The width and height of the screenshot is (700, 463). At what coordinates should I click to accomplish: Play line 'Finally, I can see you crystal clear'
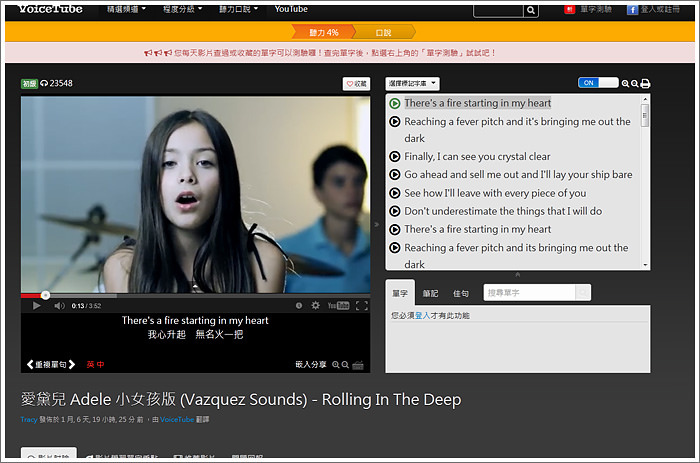click(x=395, y=156)
